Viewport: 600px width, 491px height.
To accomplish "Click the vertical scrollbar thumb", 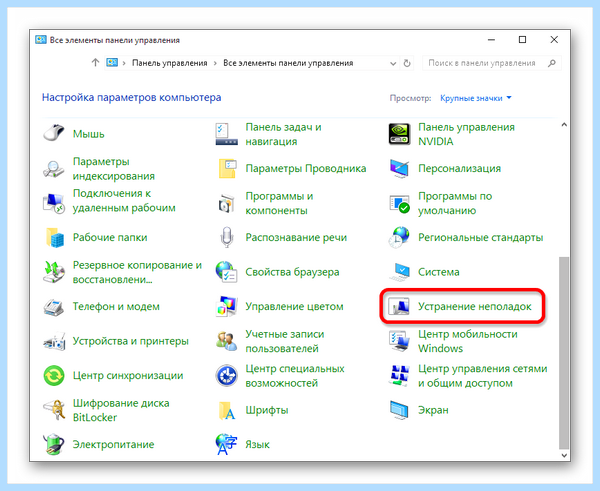I will pyautogui.click(x=564, y=352).
